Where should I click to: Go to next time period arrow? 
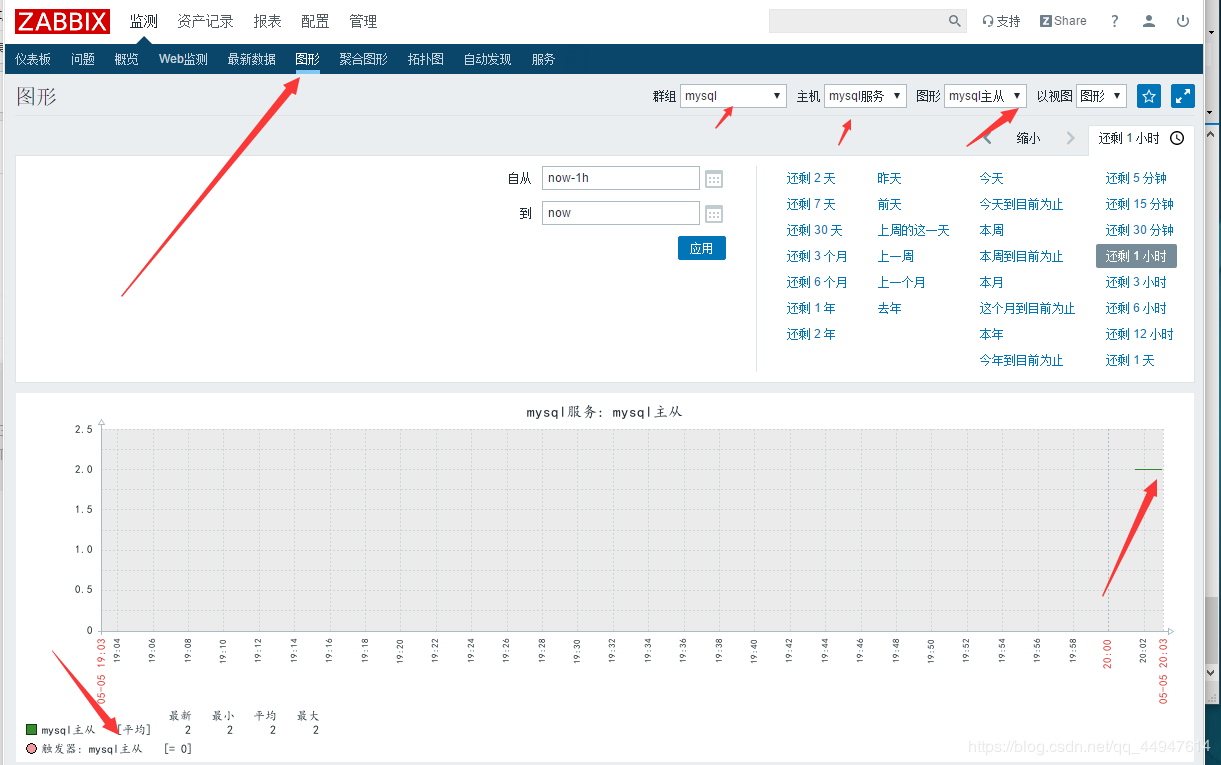pyautogui.click(x=1071, y=138)
